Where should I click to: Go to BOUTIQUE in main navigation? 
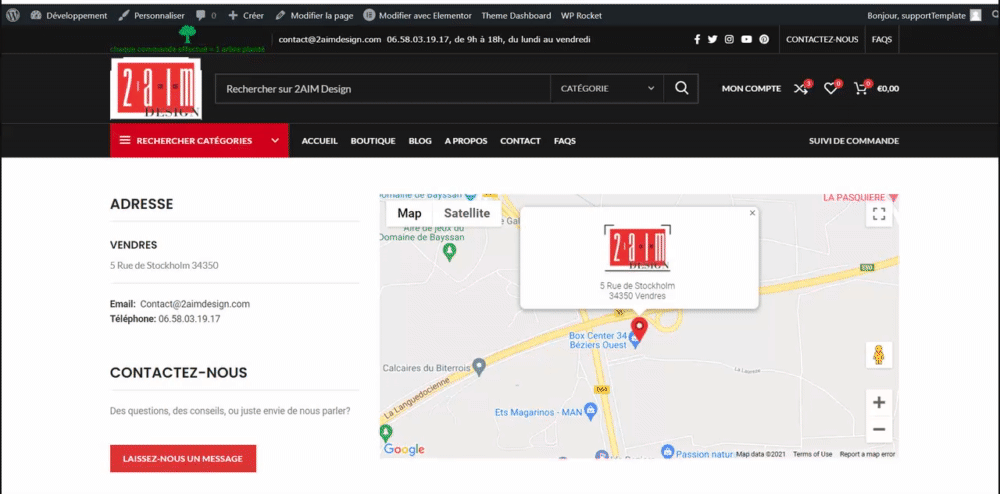(373, 141)
